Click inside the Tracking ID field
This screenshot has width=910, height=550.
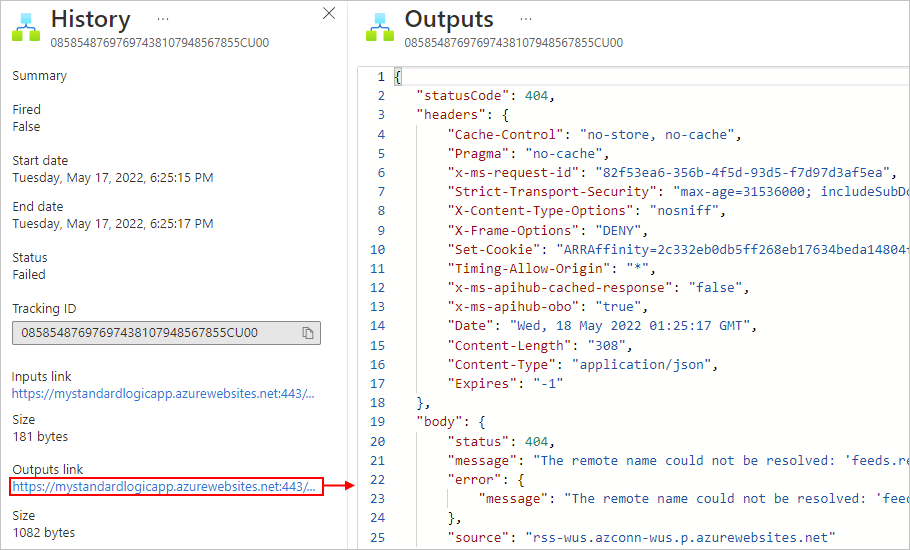click(x=166, y=333)
